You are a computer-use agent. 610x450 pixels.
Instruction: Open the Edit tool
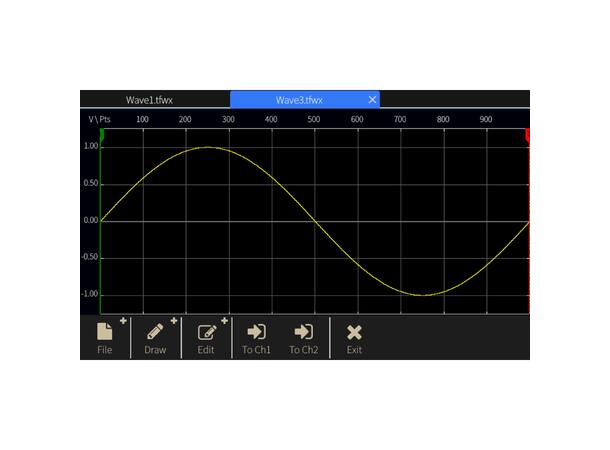pos(206,333)
